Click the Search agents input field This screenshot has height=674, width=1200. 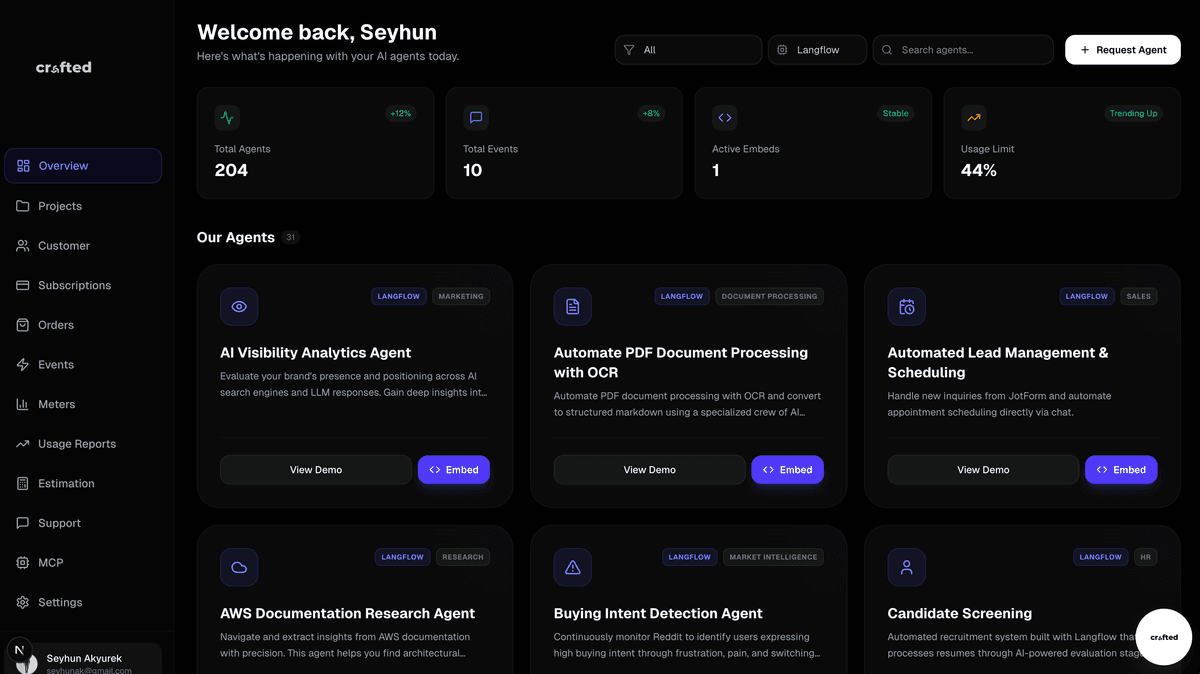[970, 50]
